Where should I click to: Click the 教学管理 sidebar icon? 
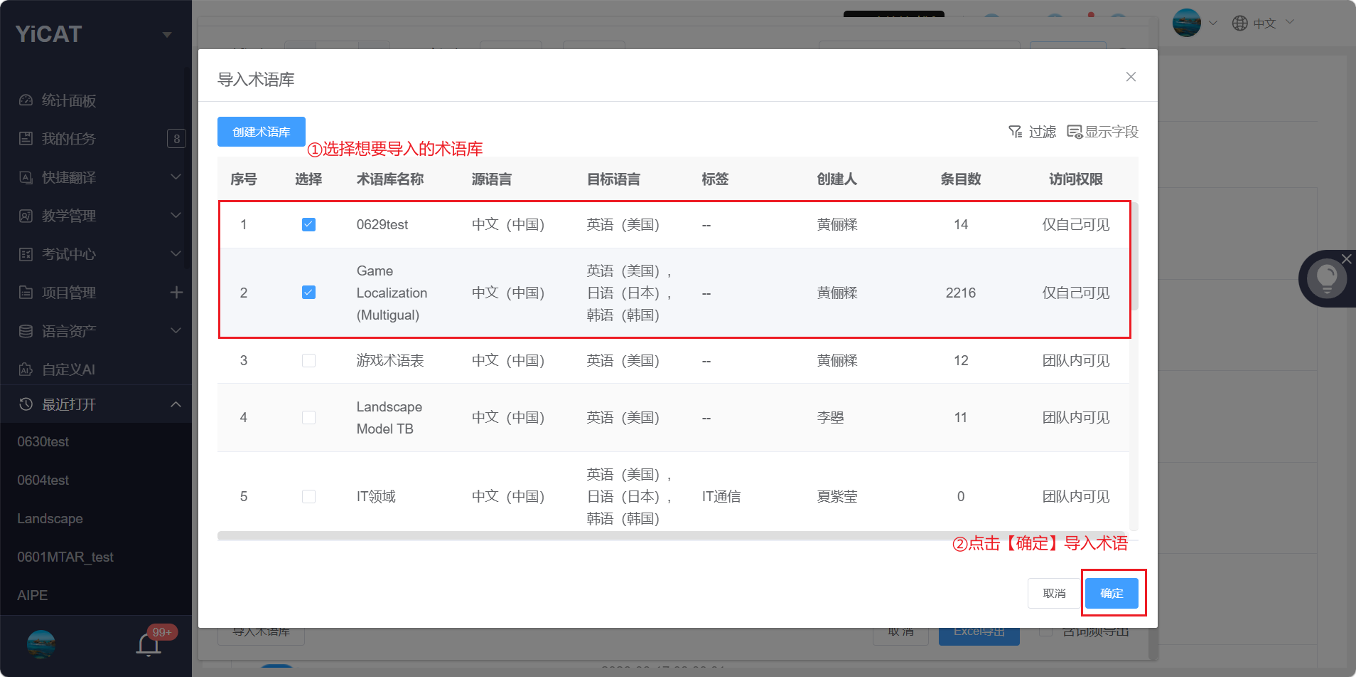click(x=26, y=215)
